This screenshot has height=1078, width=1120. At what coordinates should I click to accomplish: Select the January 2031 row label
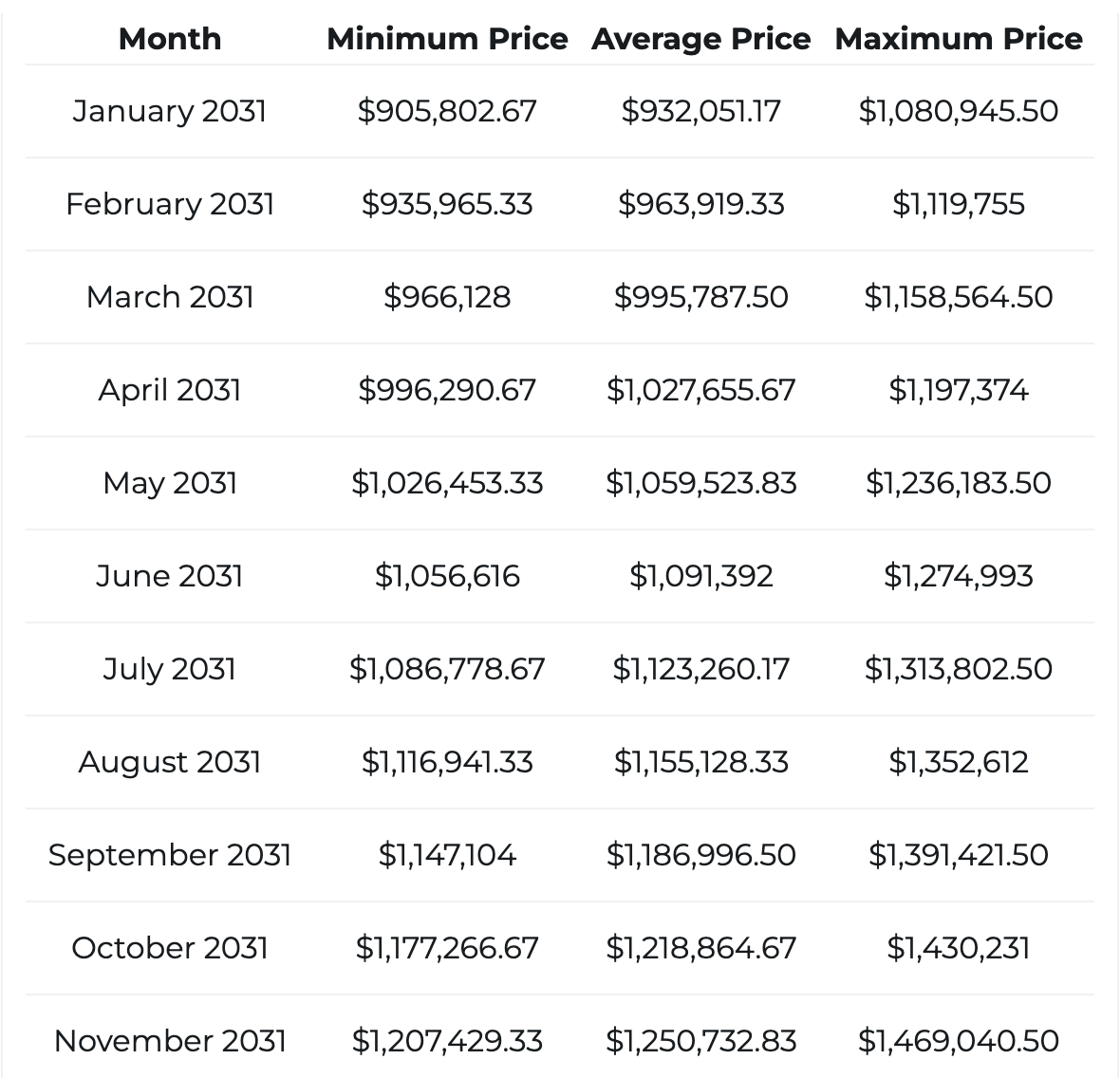click(x=170, y=111)
